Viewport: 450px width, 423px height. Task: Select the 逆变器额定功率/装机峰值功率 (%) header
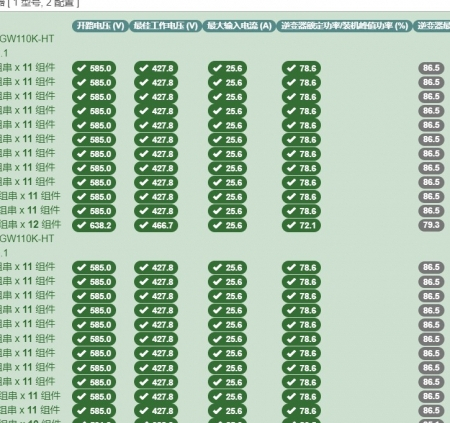(x=344, y=26)
